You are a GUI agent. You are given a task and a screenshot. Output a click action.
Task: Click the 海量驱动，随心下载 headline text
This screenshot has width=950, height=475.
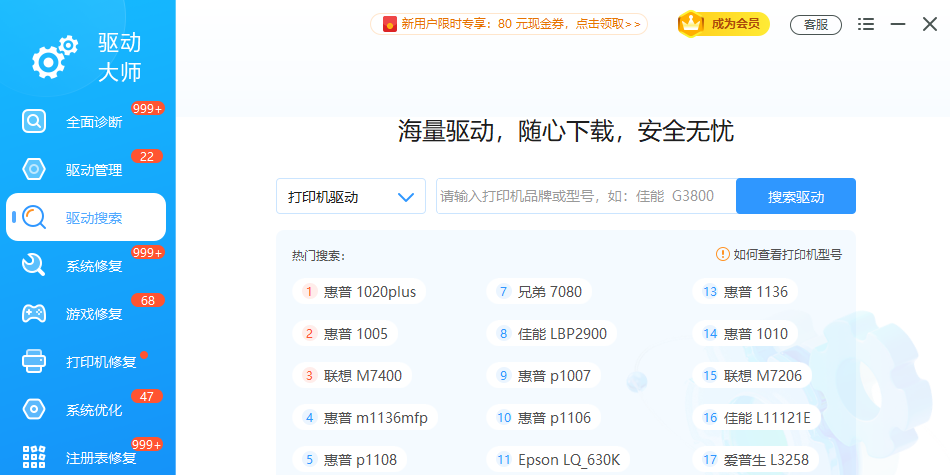coord(566,131)
